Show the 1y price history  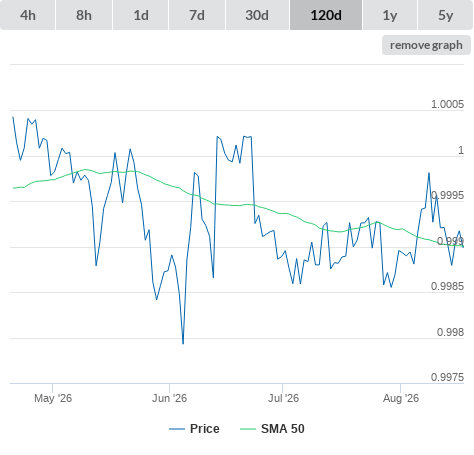390,15
